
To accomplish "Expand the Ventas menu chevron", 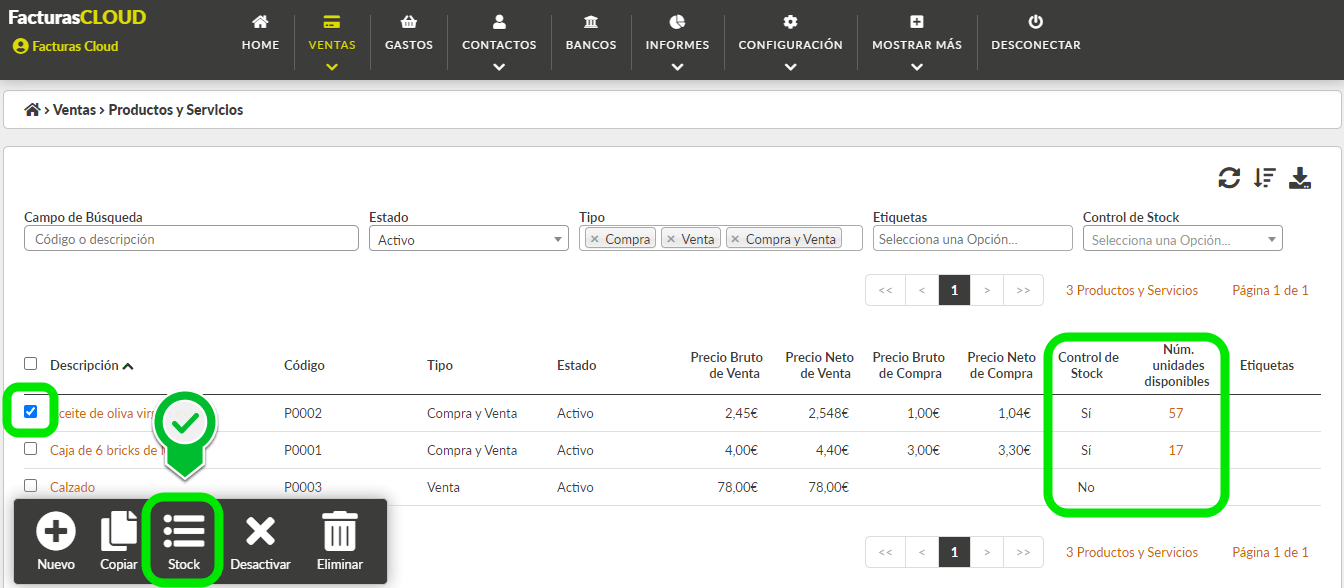I will tap(332, 67).
